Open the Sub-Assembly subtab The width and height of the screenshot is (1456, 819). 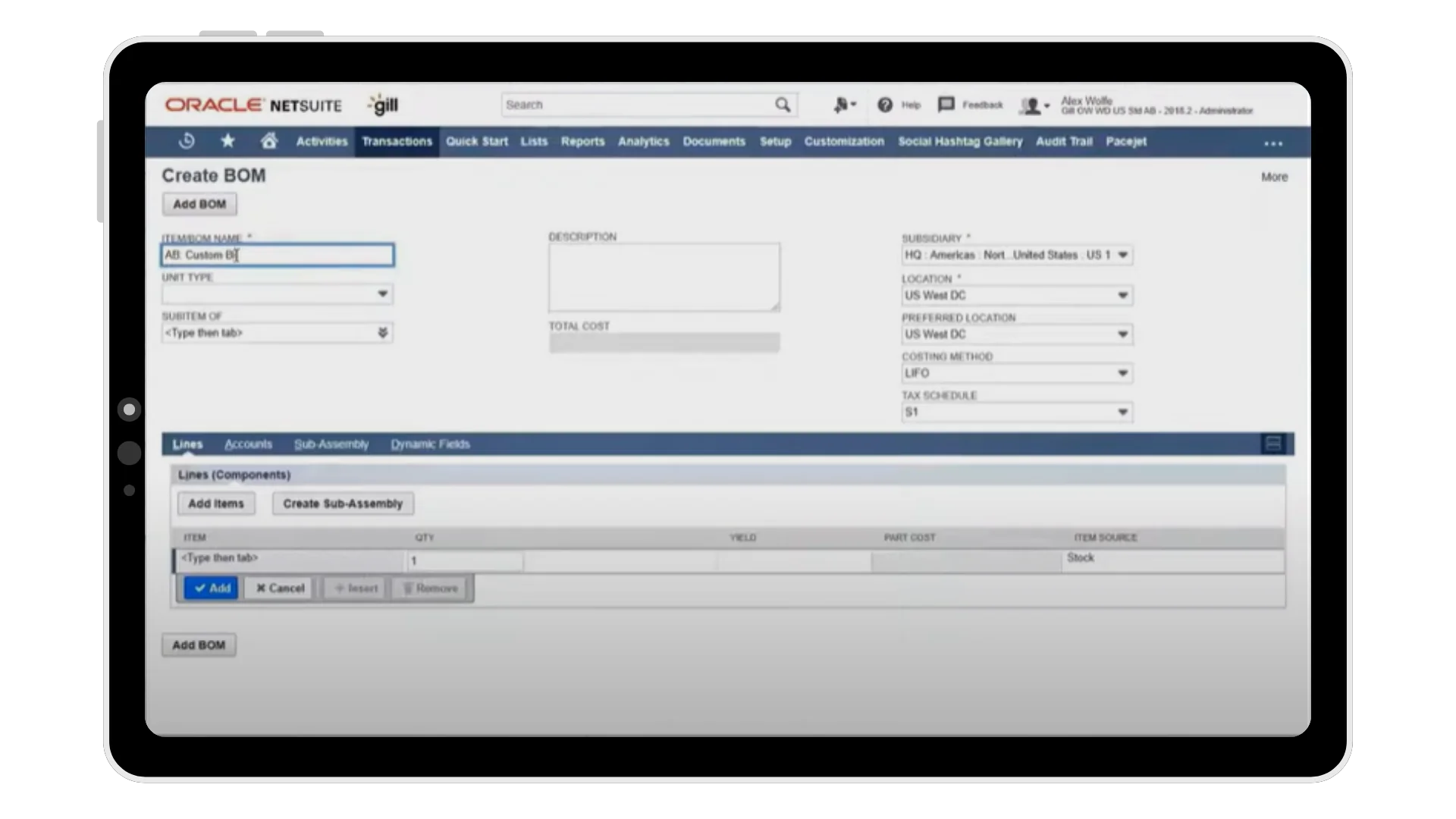[x=331, y=444]
